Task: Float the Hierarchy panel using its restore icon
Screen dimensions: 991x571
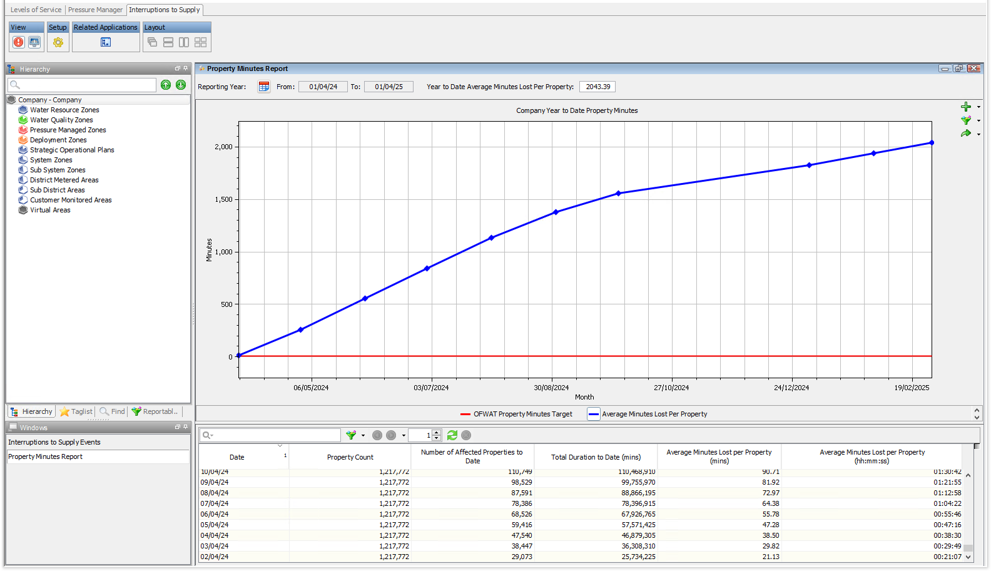Action: [178, 68]
